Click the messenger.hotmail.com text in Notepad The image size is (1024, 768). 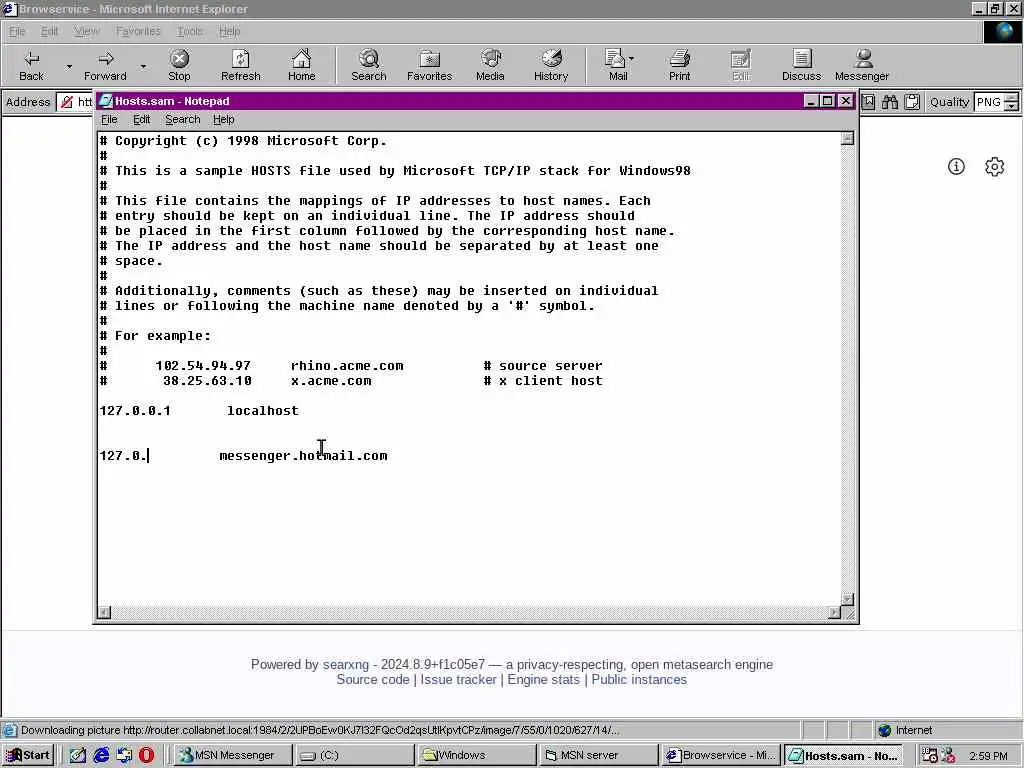pos(303,455)
